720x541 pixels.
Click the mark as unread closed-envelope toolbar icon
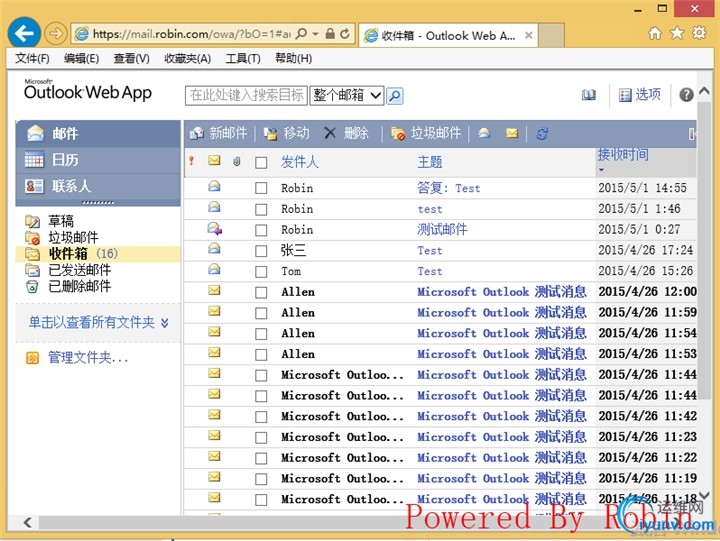512,133
